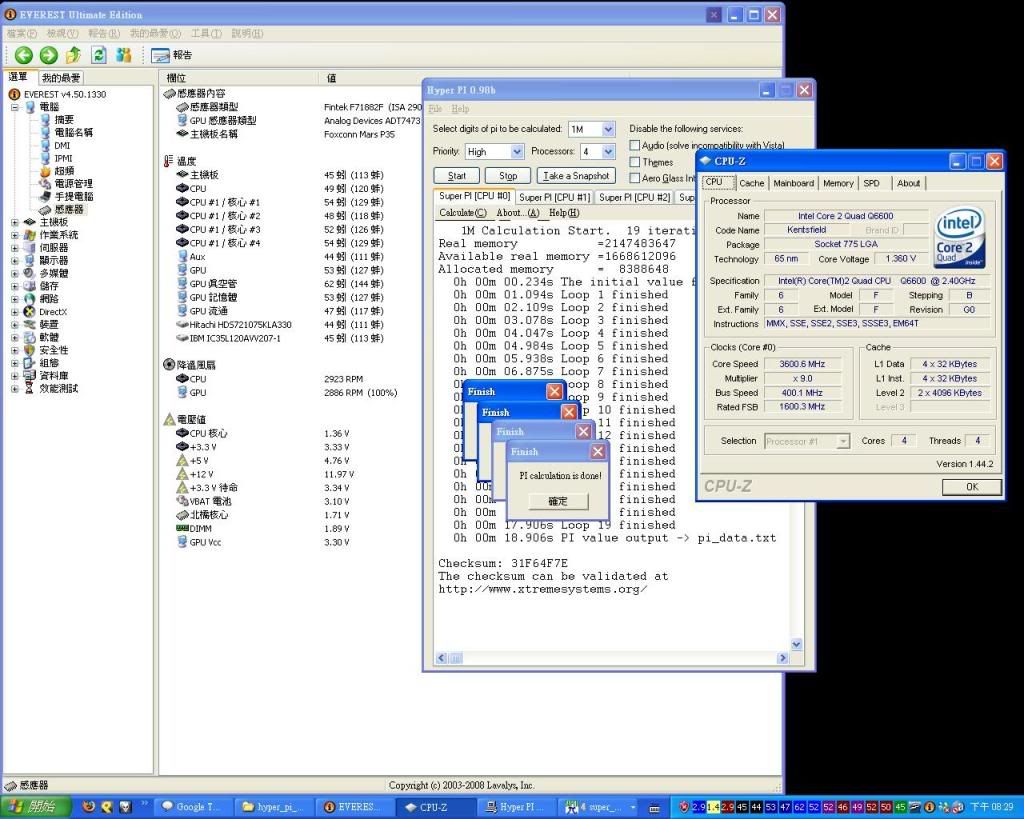This screenshot has width=1024, height=819.
Task: Check Audio (solve incompatibility with Vista)
Action: point(635,145)
